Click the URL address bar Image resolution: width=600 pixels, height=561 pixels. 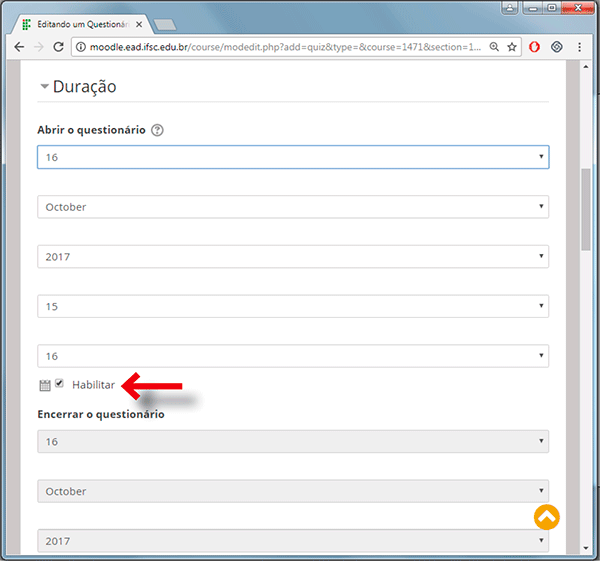pos(280,47)
